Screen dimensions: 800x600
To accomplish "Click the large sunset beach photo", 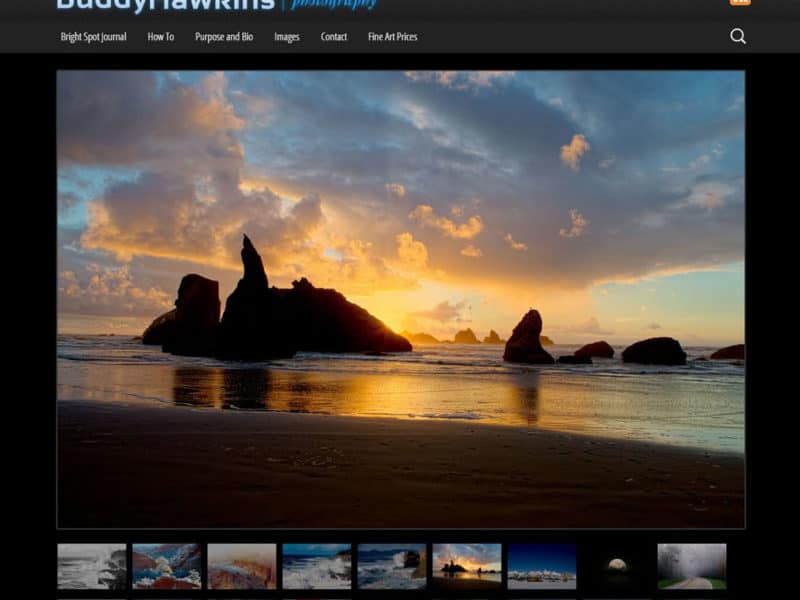I will 400,298.
